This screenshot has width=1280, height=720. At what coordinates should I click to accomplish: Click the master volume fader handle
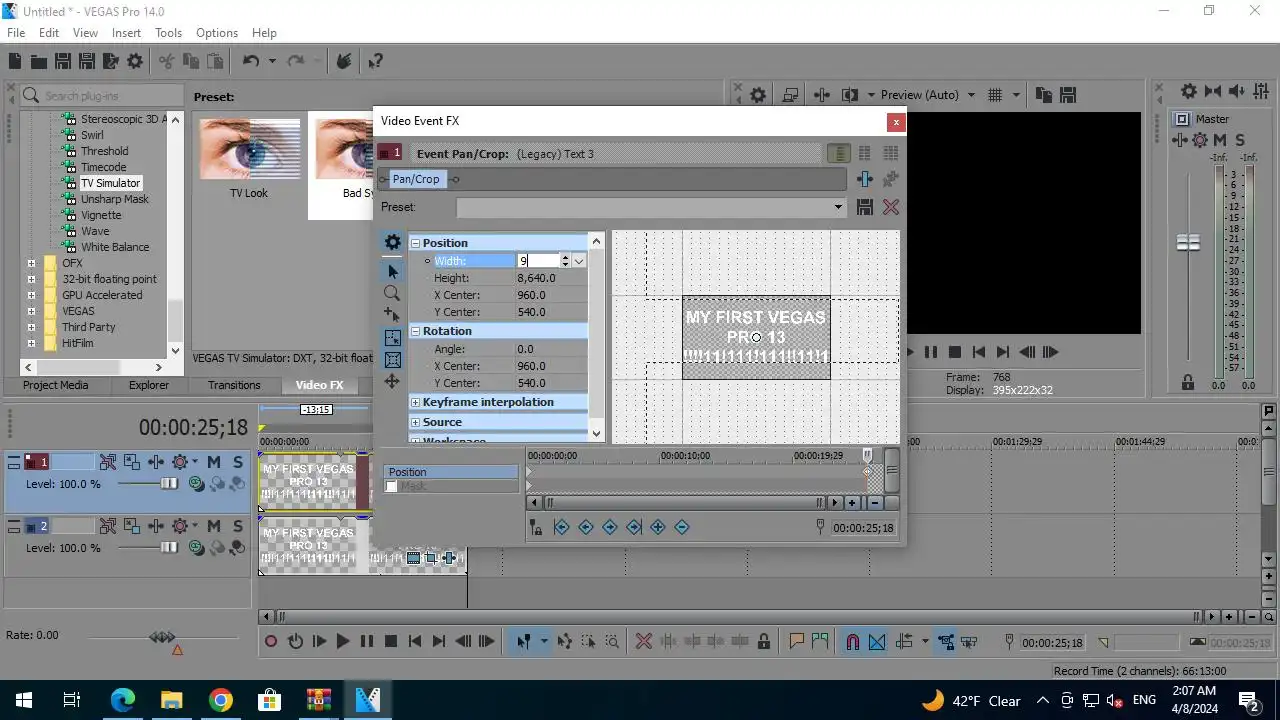pyautogui.click(x=1188, y=242)
